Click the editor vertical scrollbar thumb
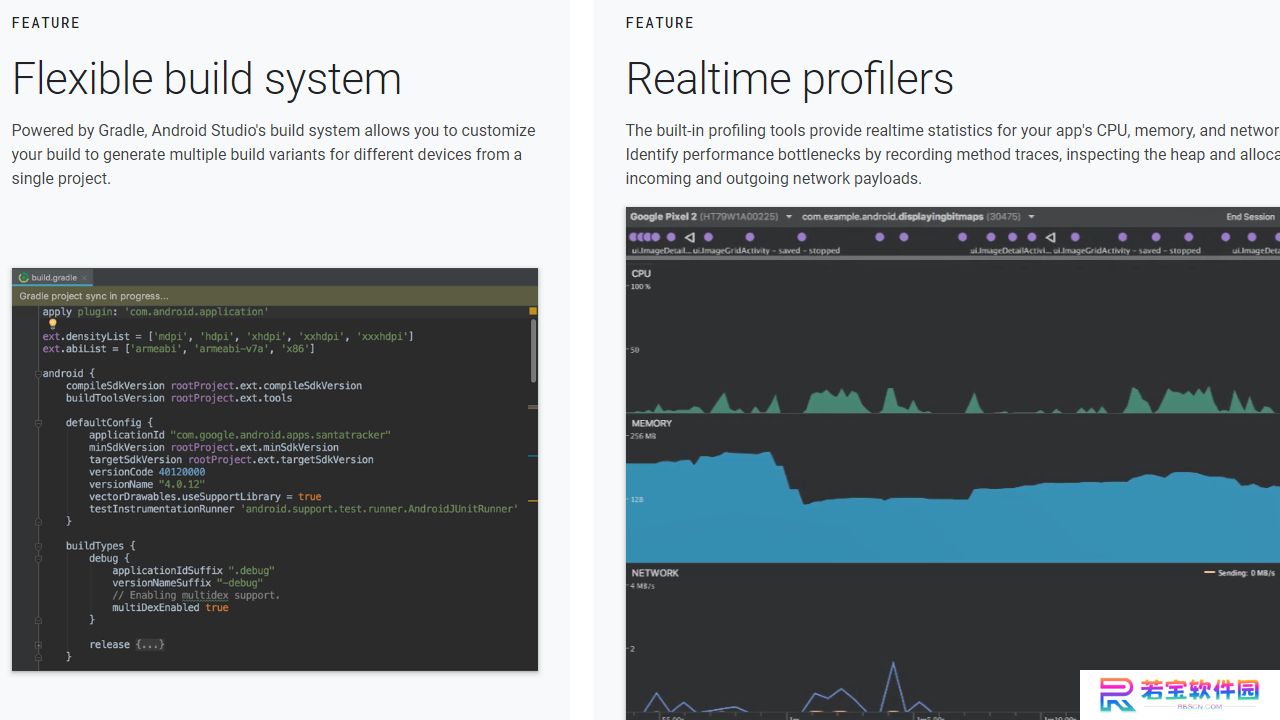 pyautogui.click(x=533, y=350)
